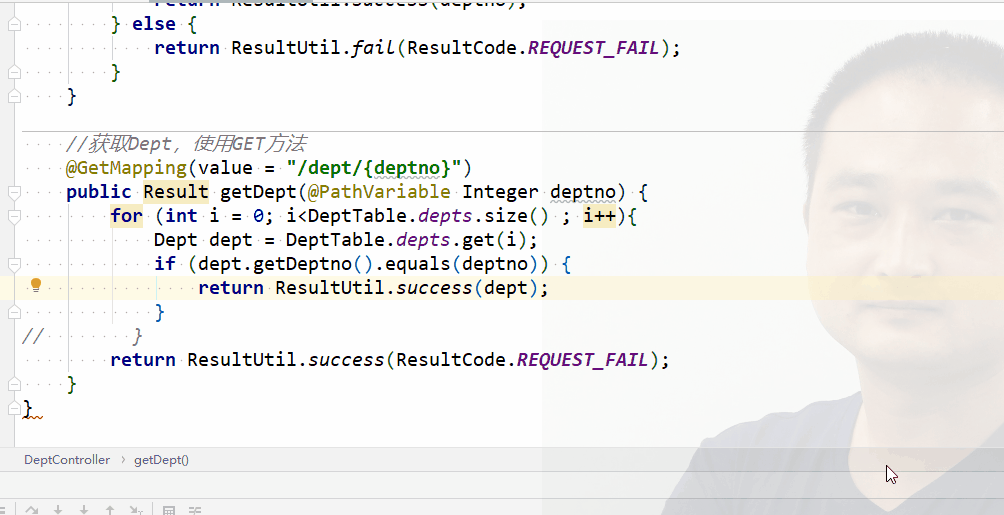Click the @PathVariable annotation
The width and height of the screenshot is (1004, 515).
click(x=379, y=192)
